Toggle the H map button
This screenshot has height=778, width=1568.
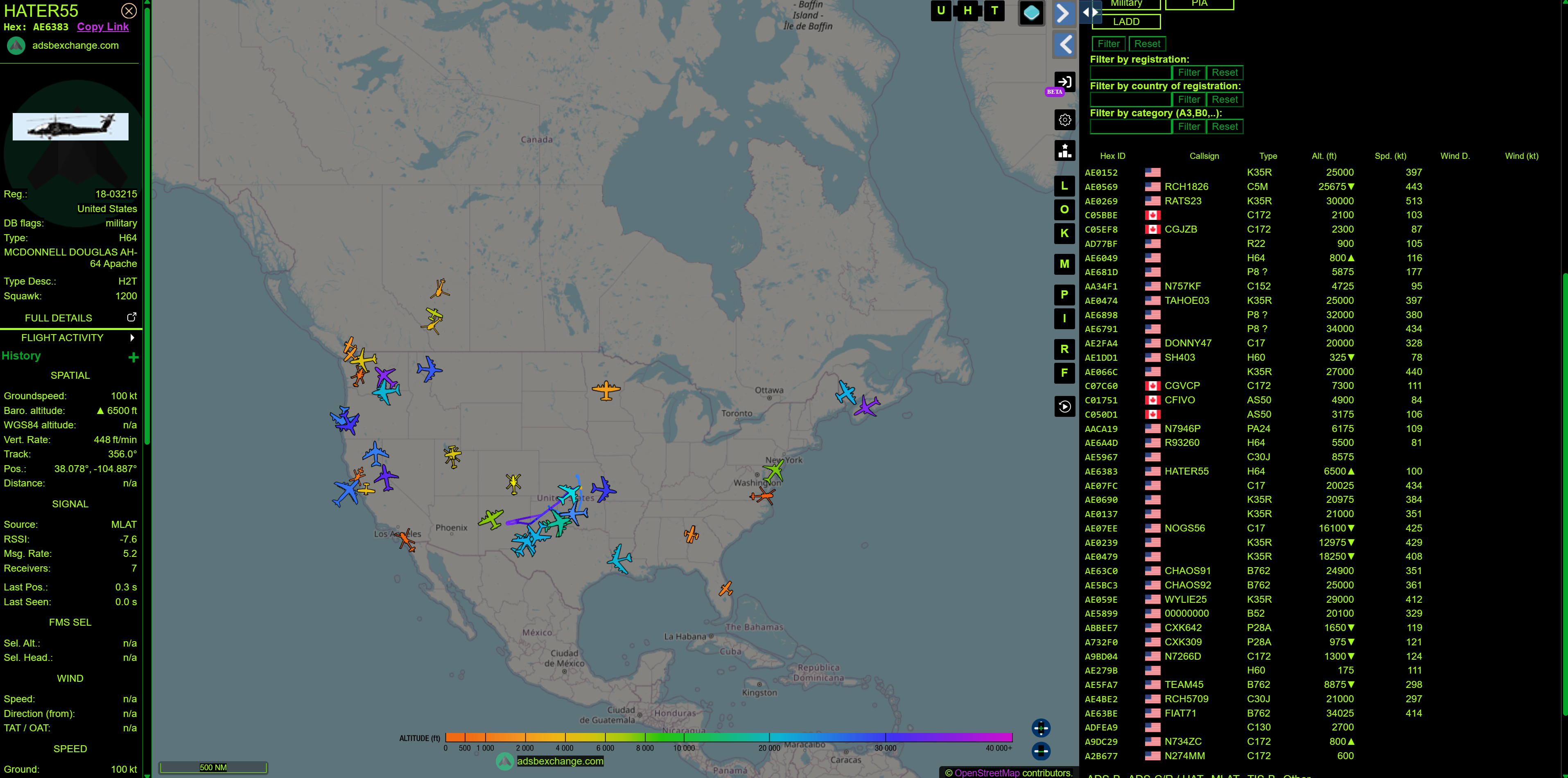[968, 10]
